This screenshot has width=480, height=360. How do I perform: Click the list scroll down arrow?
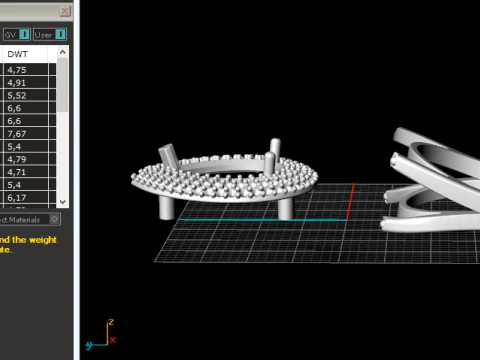click(63, 202)
